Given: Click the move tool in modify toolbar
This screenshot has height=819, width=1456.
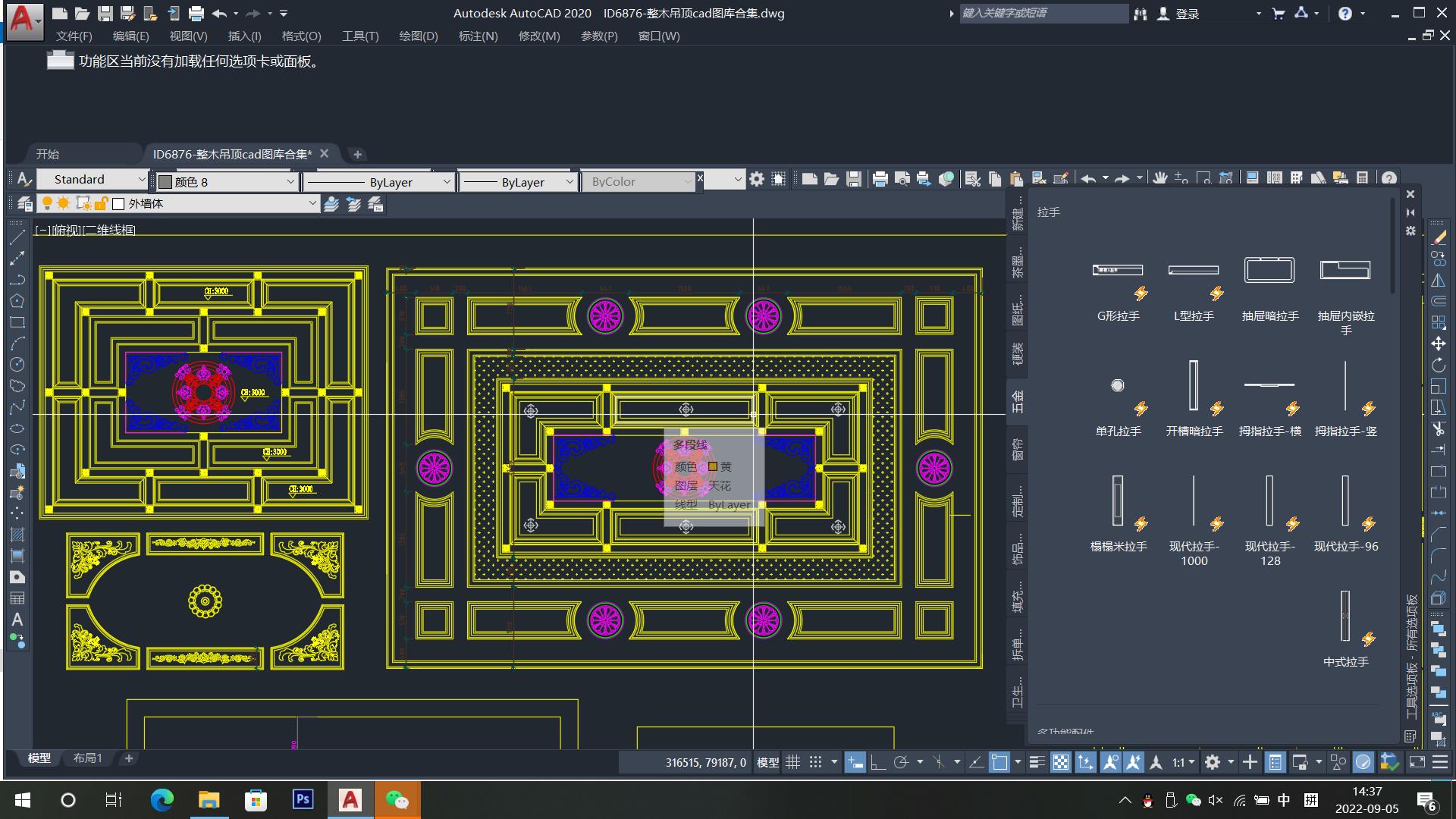Looking at the screenshot, I should pos(1438,344).
